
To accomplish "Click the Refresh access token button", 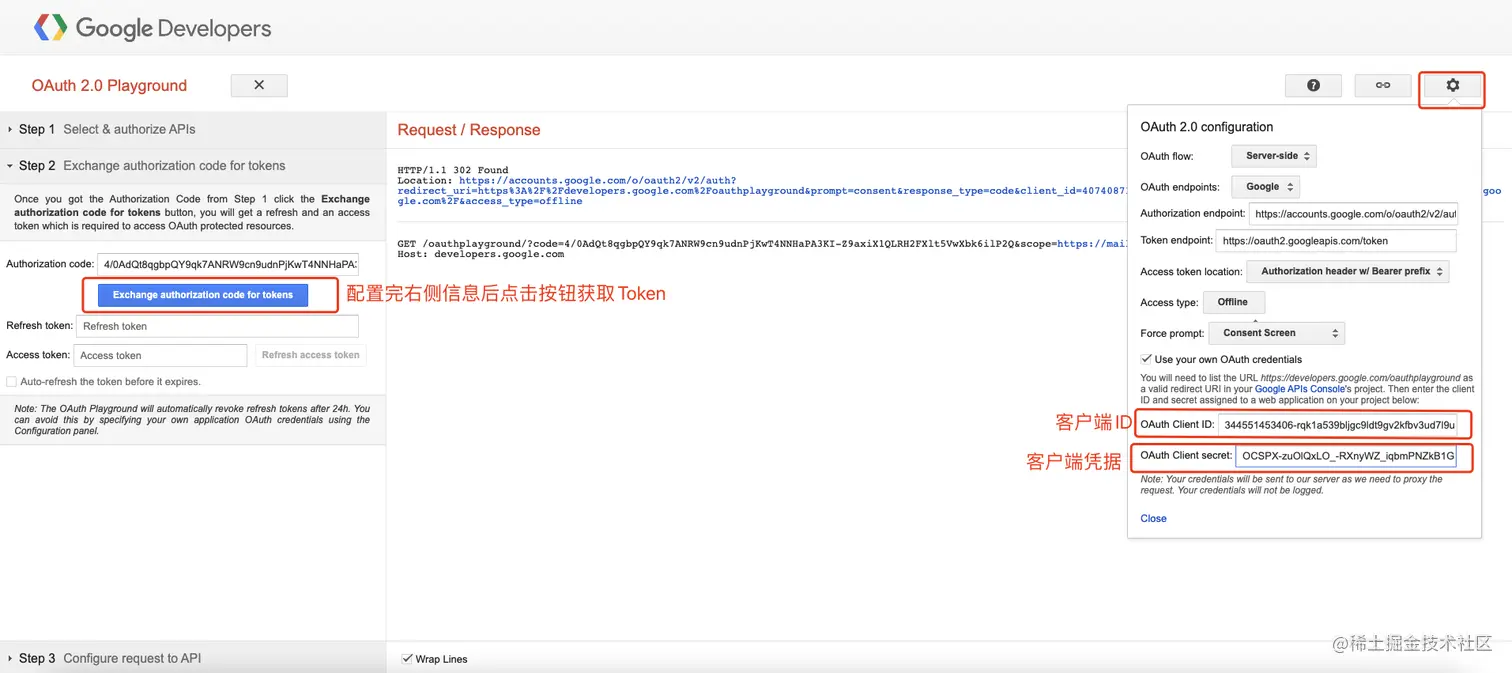I will click(x=311, y=355).
